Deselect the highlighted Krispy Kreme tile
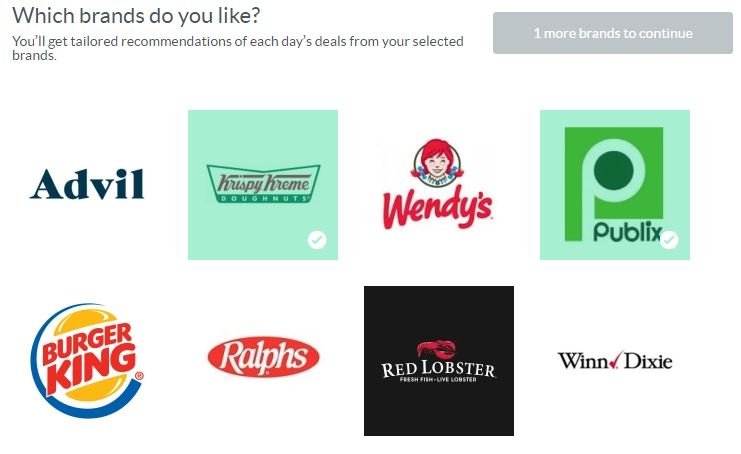The width and height of the screenshot is (741, 454). click(x=263, y=185)
